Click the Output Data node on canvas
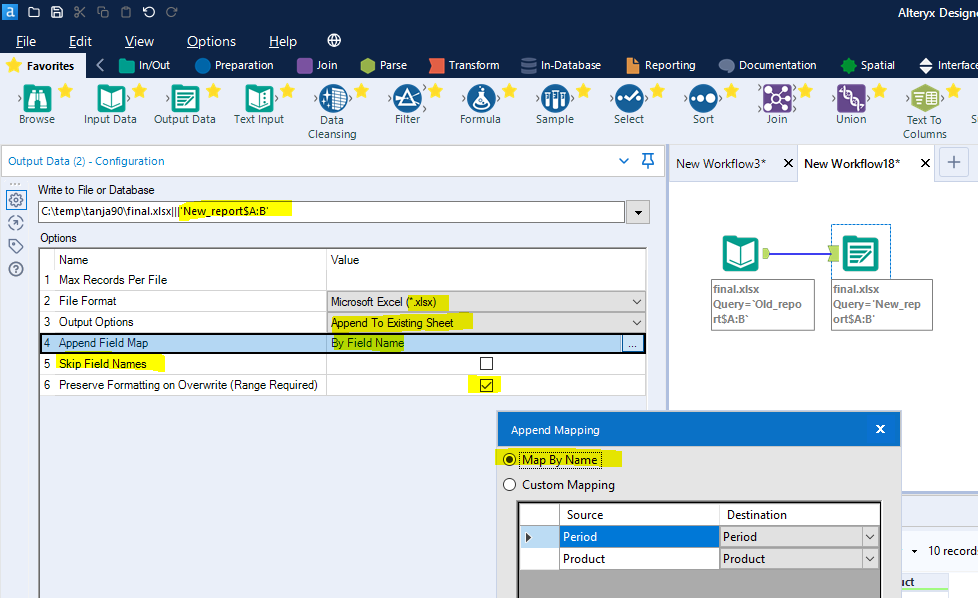 860,253
